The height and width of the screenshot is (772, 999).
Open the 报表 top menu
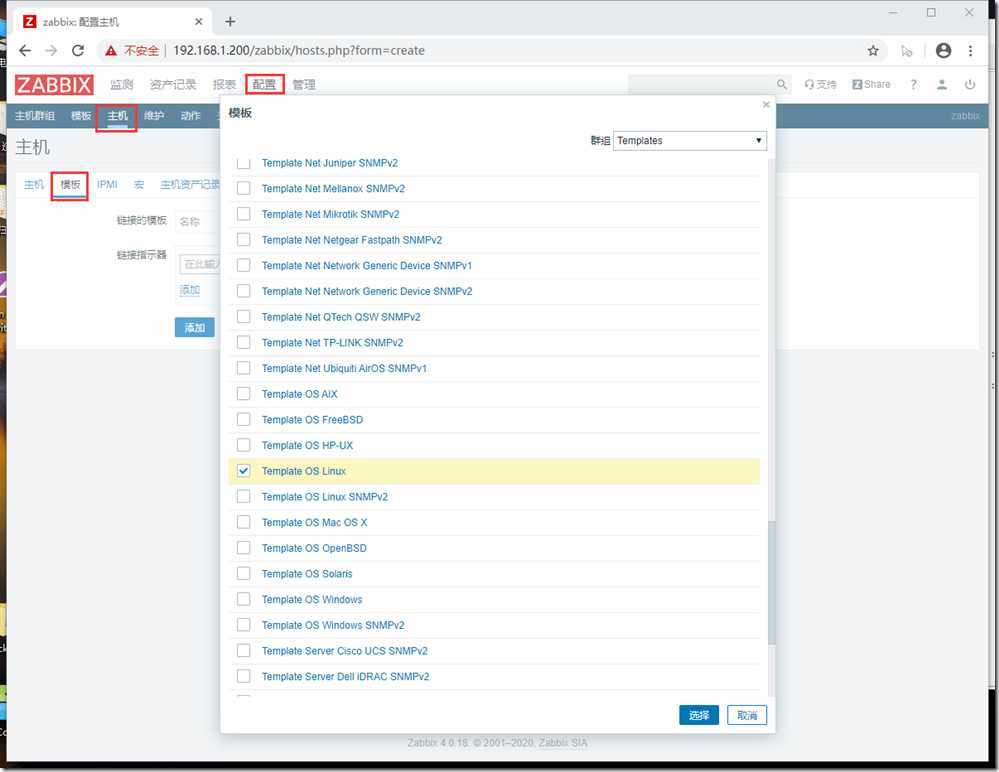pos(224,84)
